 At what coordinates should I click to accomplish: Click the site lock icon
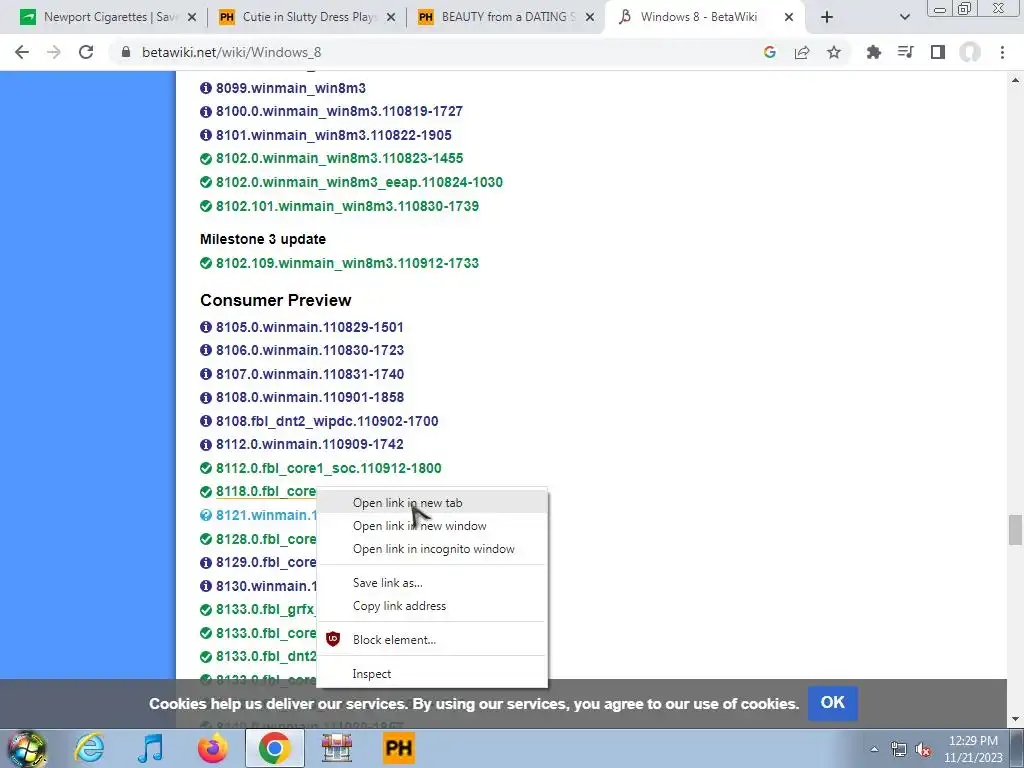pyautogui.click(x=126, y=52)
